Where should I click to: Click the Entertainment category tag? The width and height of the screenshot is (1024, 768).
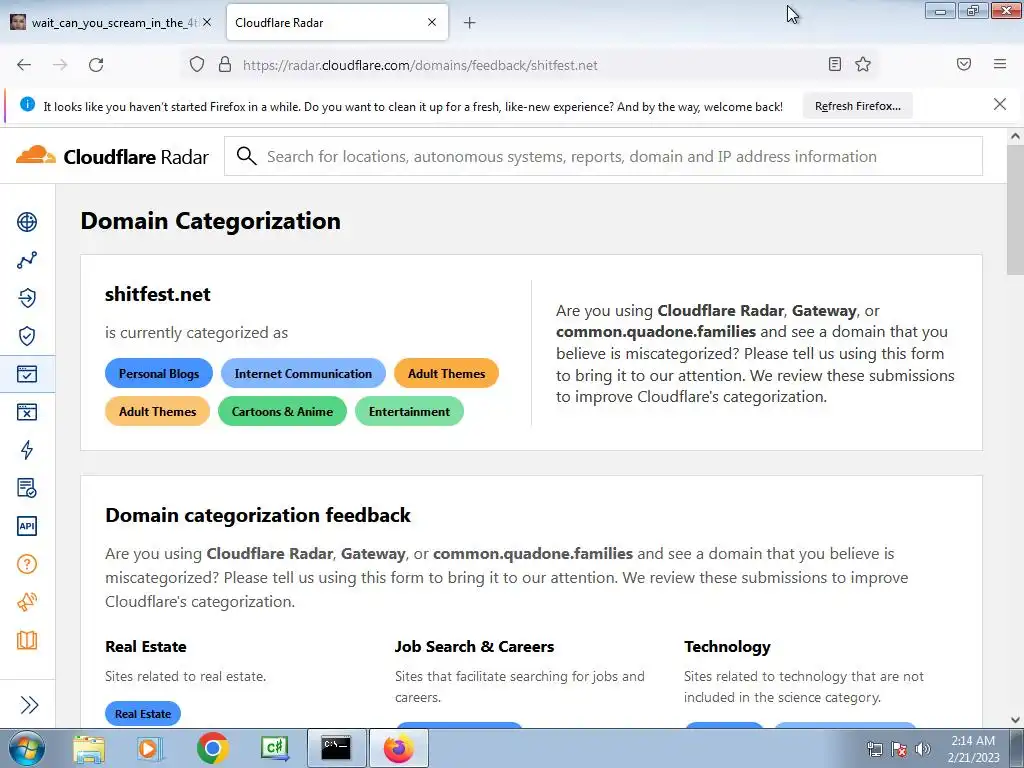tap(409, 411)
